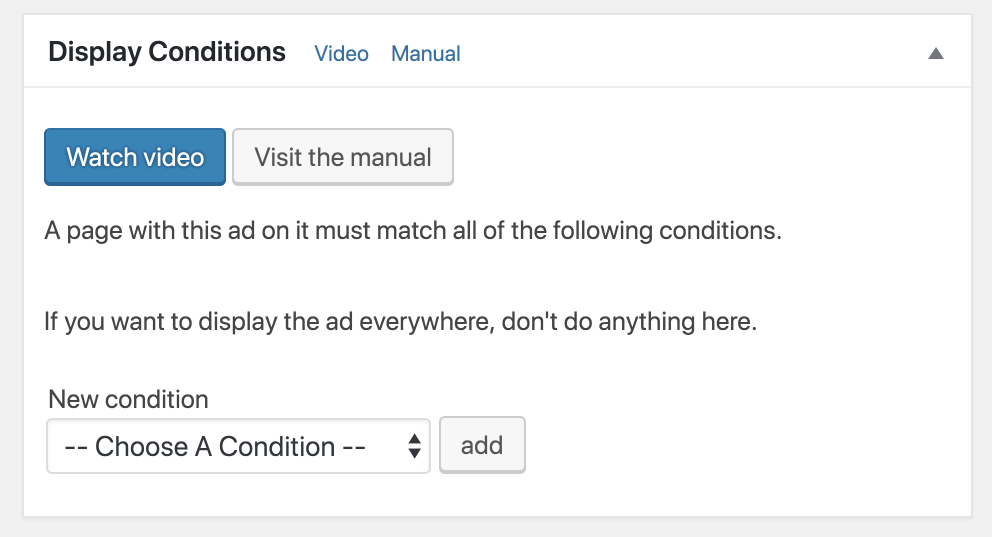Click the New condition label

pos(128,400)
